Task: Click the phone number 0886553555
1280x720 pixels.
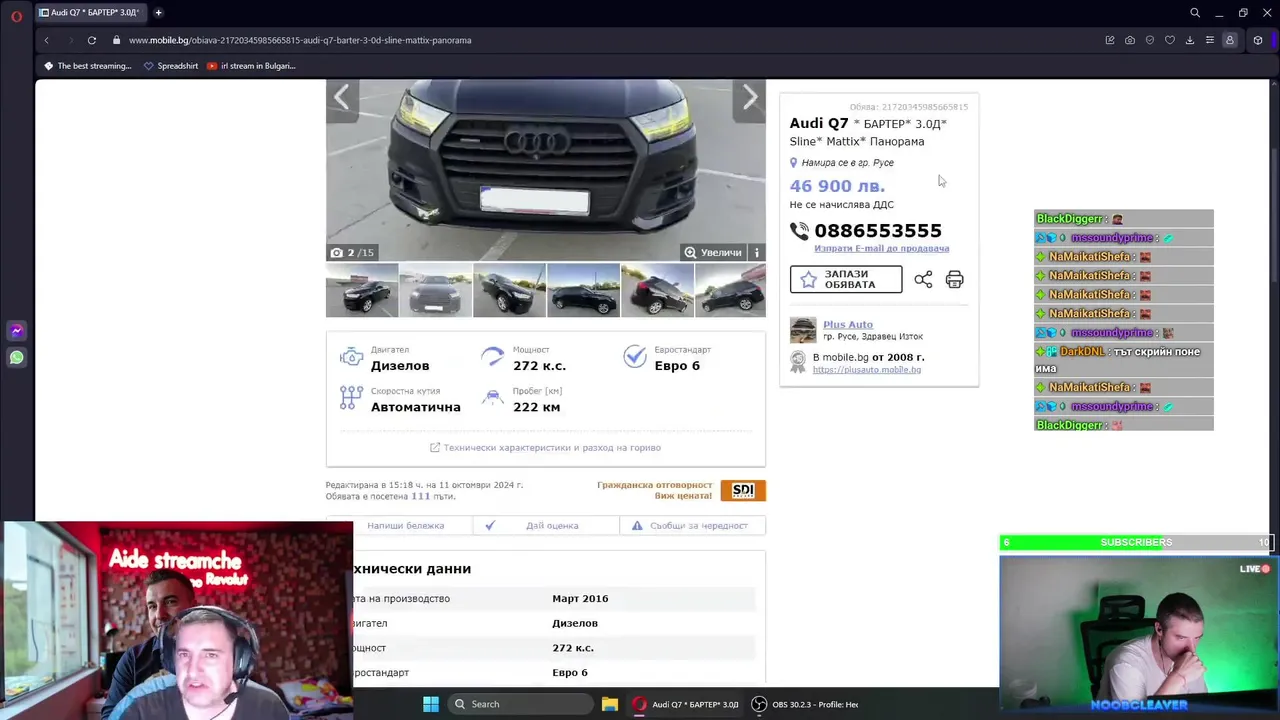Action: coord(878,231)
